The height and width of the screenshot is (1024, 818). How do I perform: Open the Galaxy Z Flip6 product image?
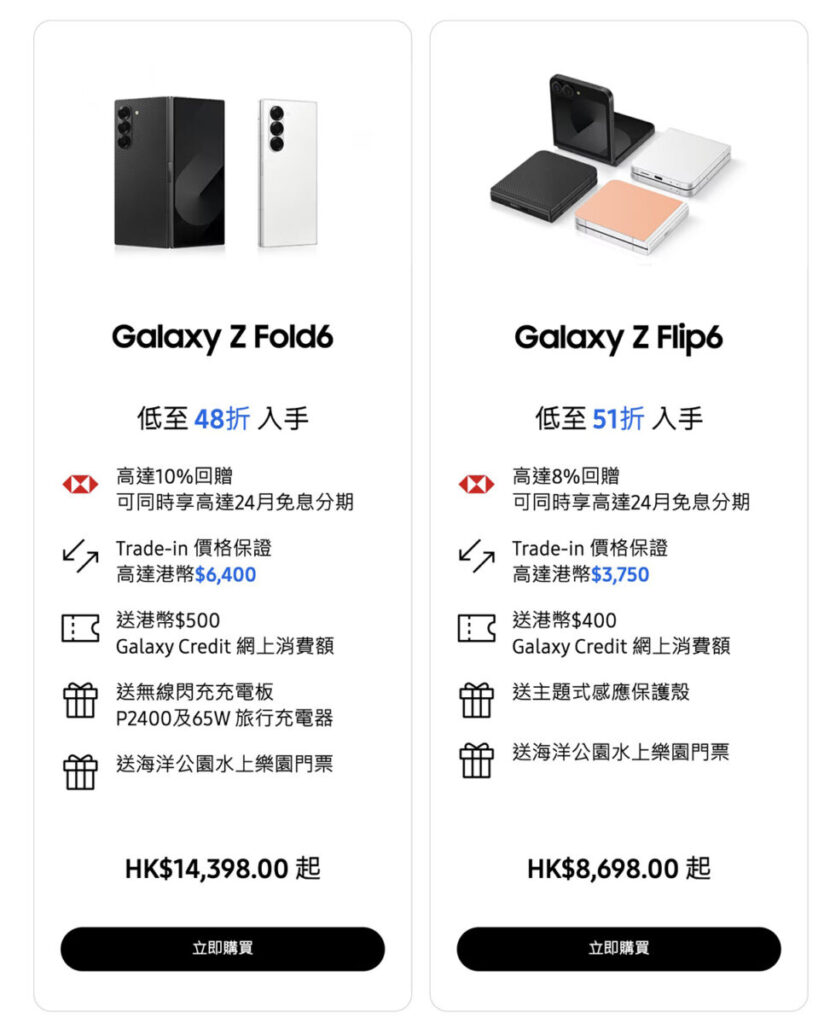pos(610,160)
